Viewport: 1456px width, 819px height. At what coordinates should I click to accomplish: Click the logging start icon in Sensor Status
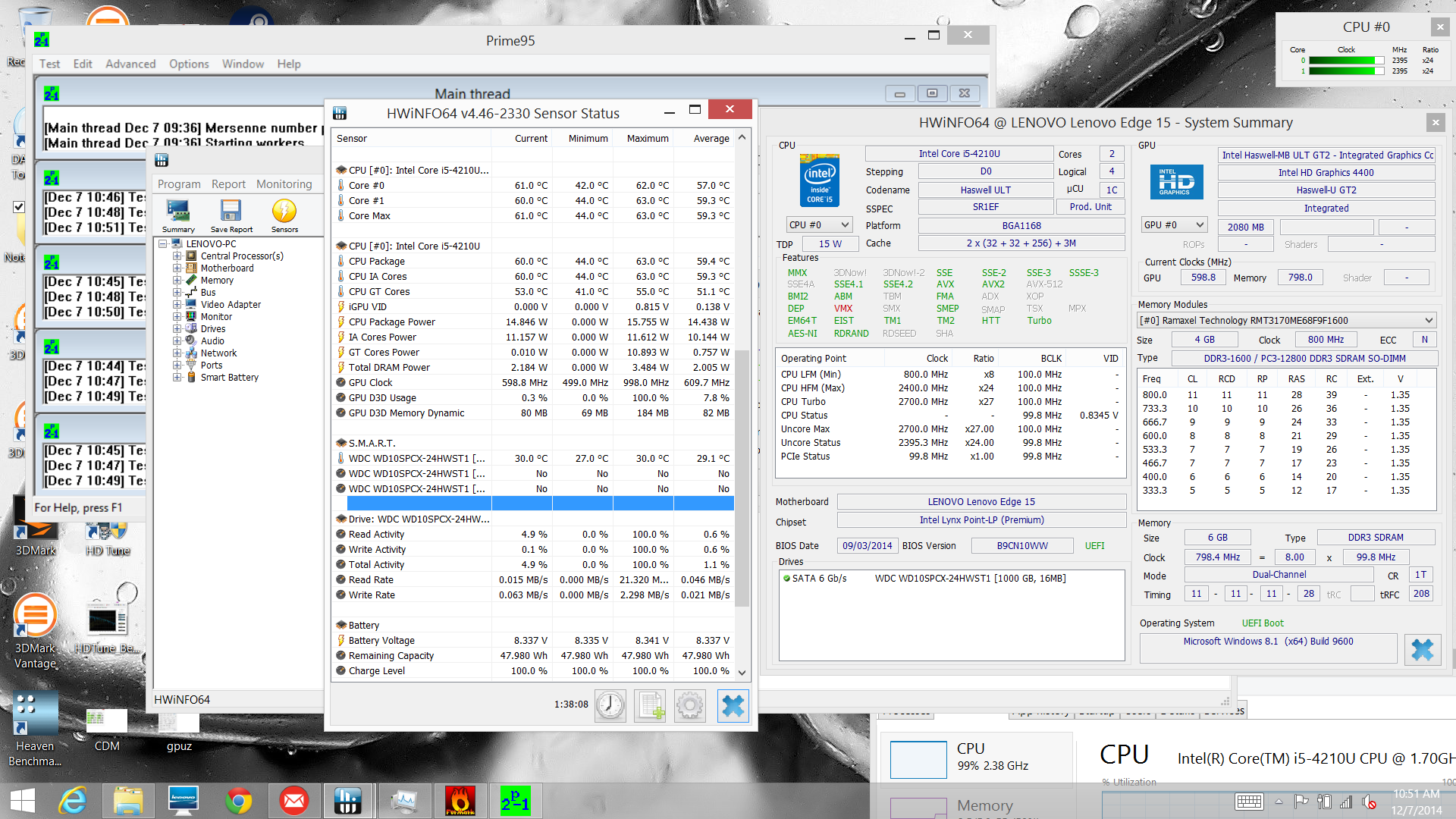tap(650, 705)
